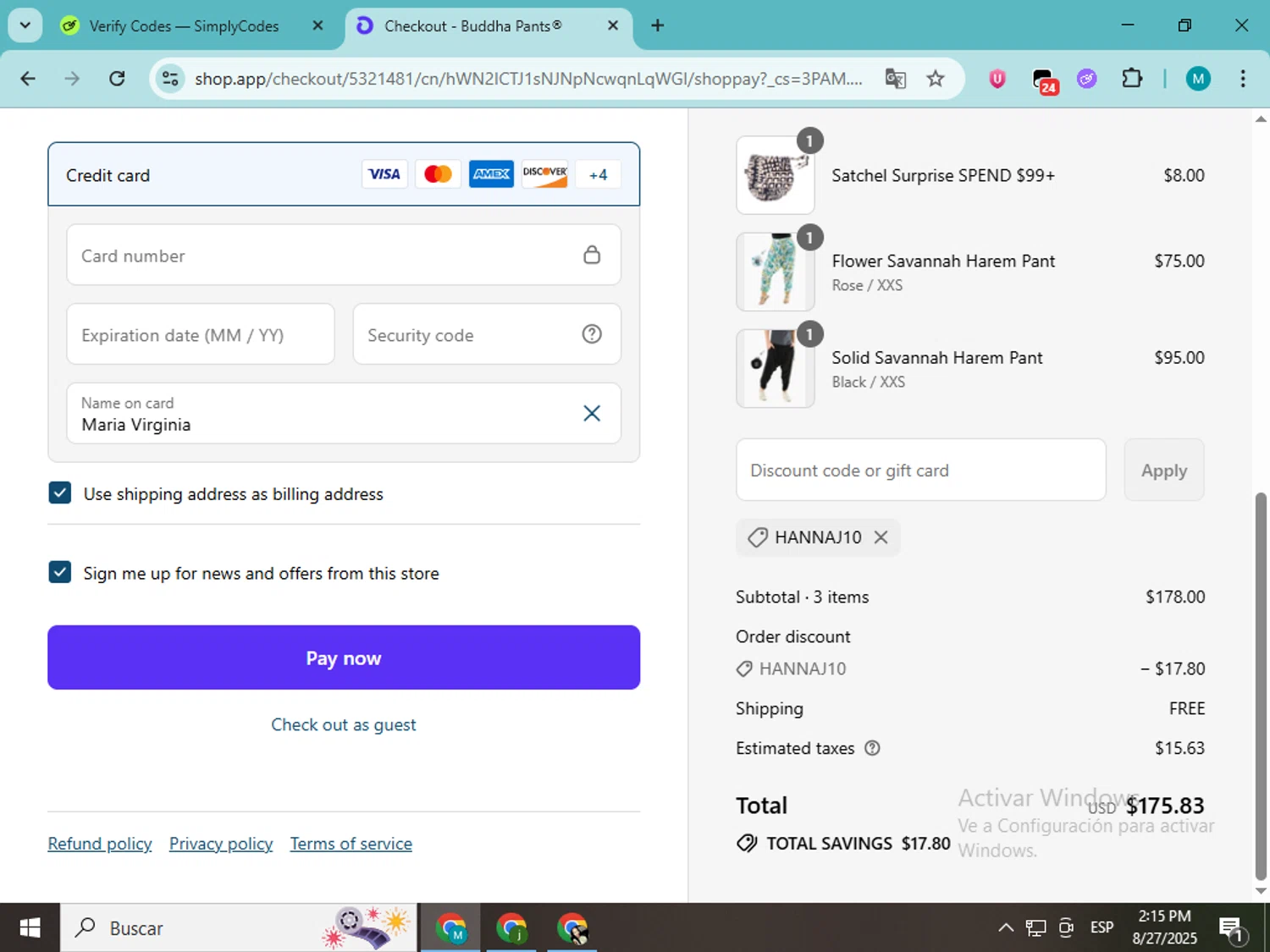
Task: Open the second Chrome taskbar icon
Action: click(x=511, y=928)
